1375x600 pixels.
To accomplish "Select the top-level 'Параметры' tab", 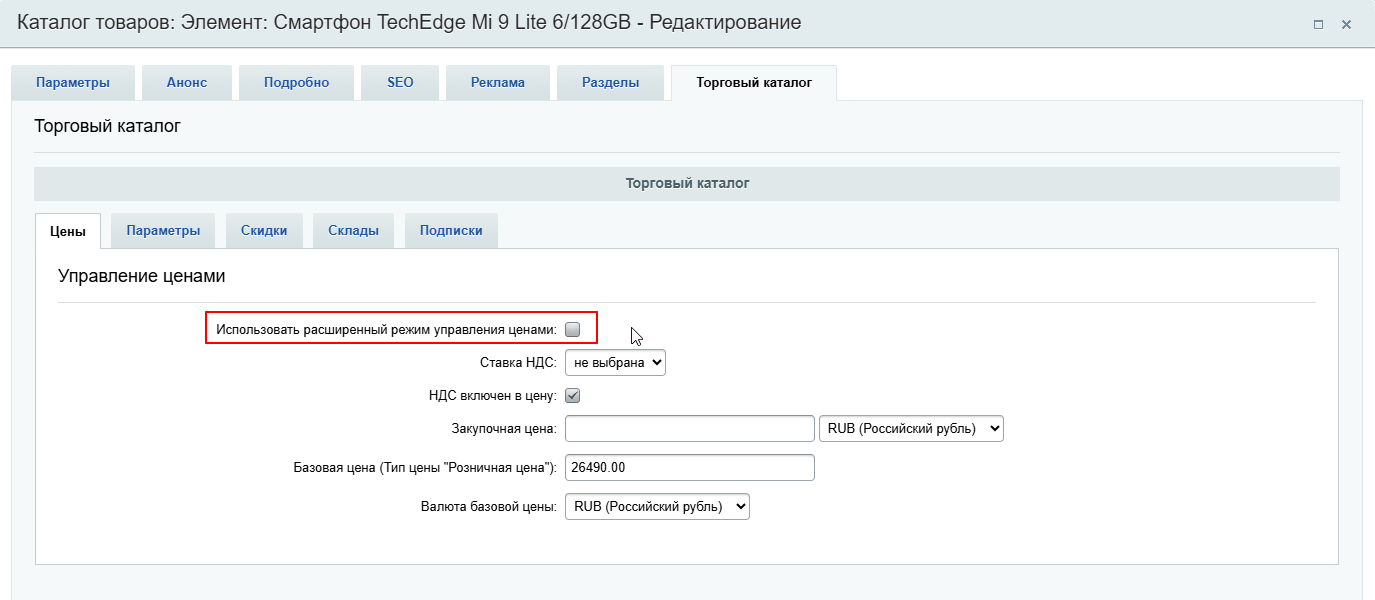I will pos(73,83).
